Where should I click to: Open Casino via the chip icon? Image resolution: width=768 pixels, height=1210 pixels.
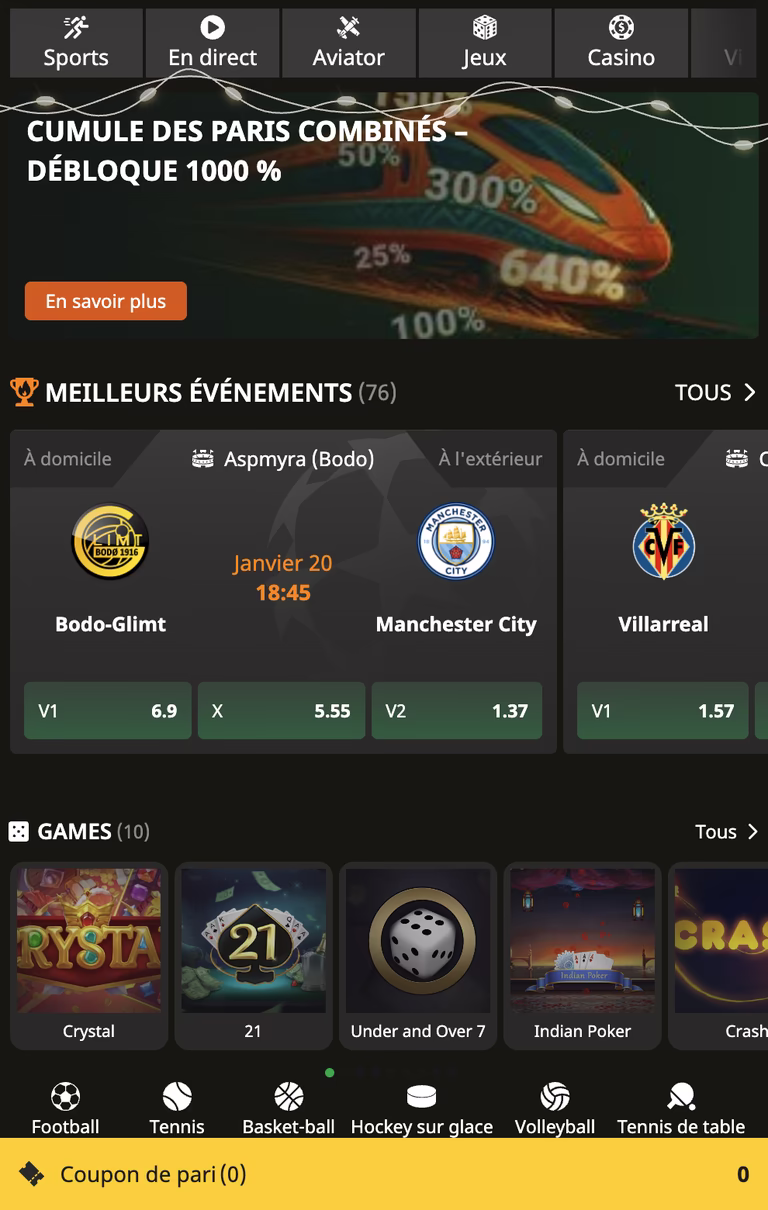click(621, 28)
